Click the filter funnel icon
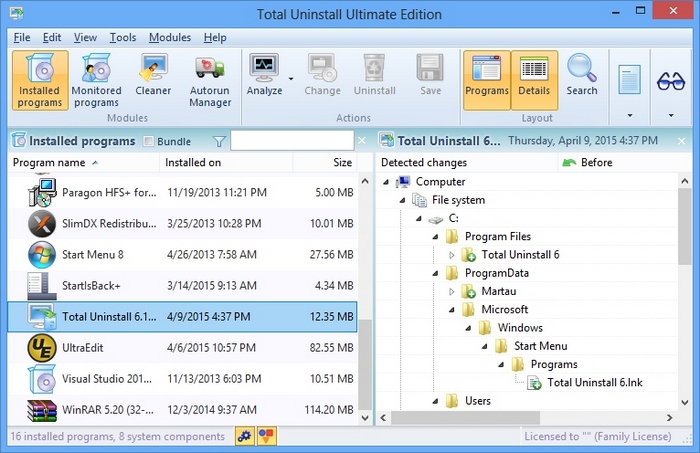The width and height of the screenshot is (700, 453). (x=219, y=141)
